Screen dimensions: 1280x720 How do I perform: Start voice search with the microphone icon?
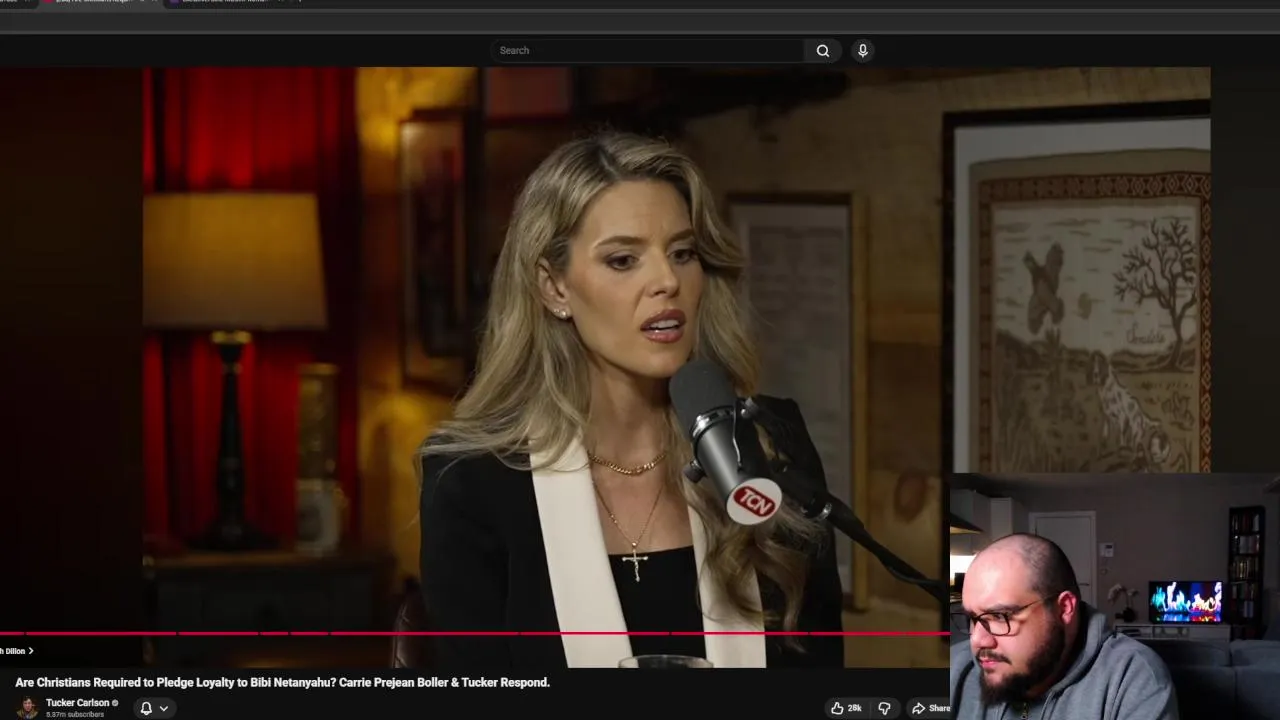point(862,50)
